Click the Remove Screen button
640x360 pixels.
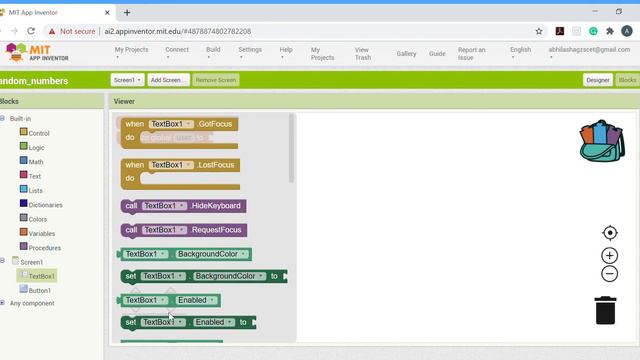(x=216, y=80)
